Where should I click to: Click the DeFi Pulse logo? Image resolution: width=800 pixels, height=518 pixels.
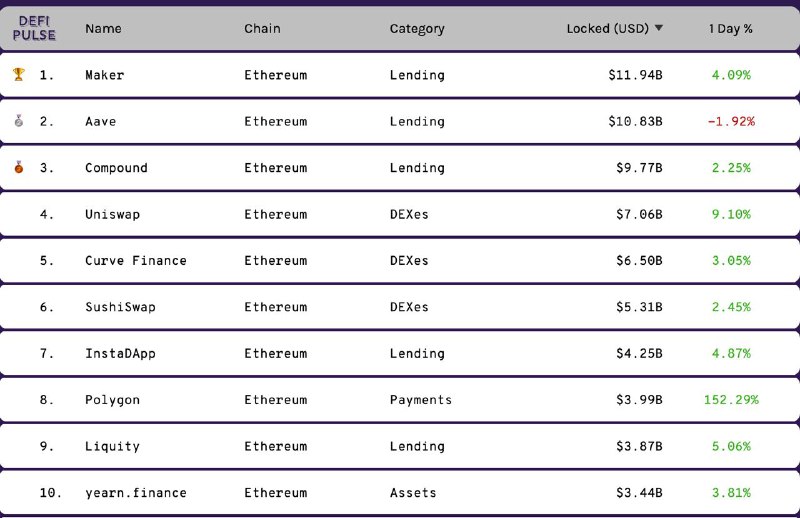(x=34, y=28)
